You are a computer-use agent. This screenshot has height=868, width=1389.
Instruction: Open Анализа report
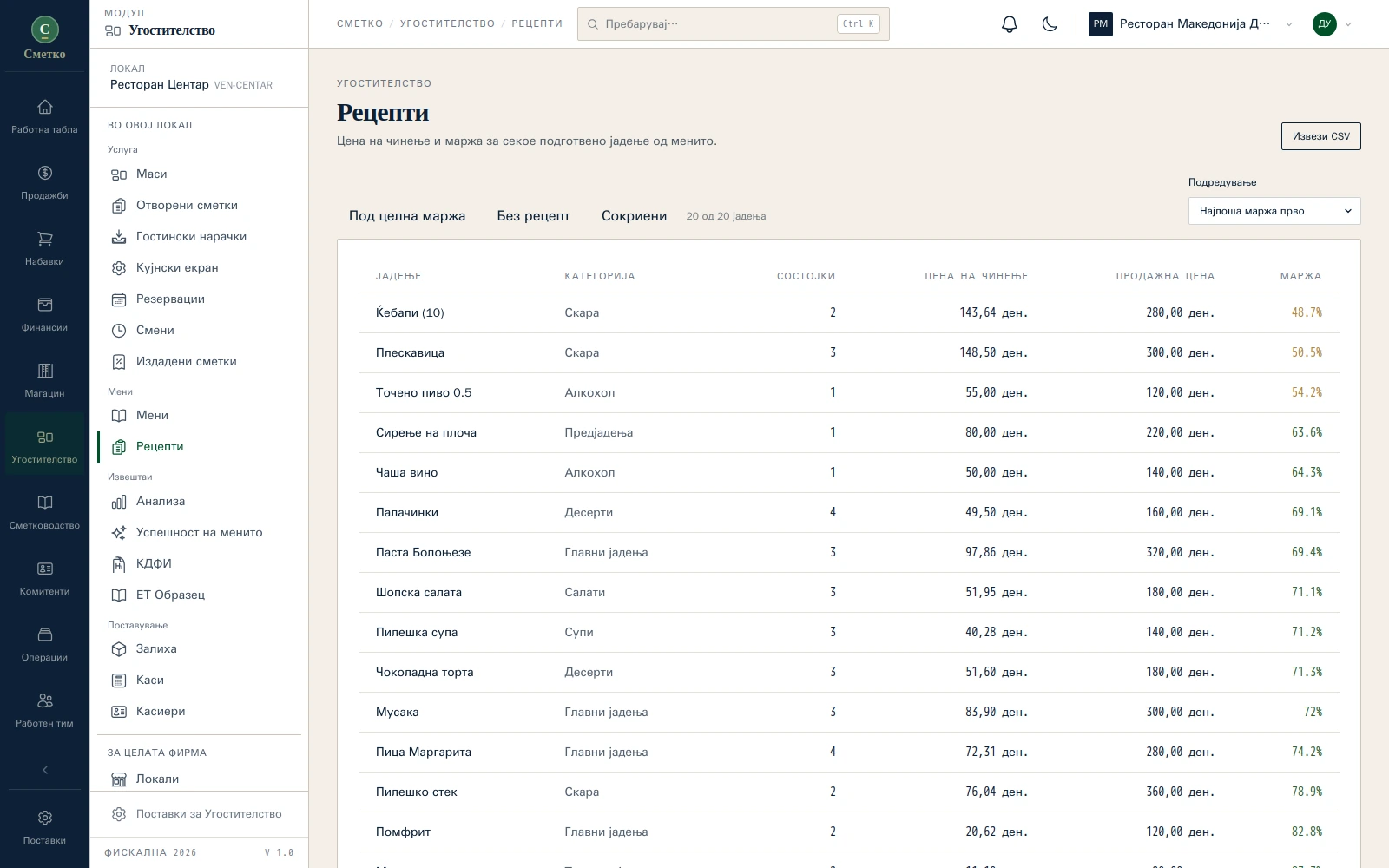[x=200, y=502]
